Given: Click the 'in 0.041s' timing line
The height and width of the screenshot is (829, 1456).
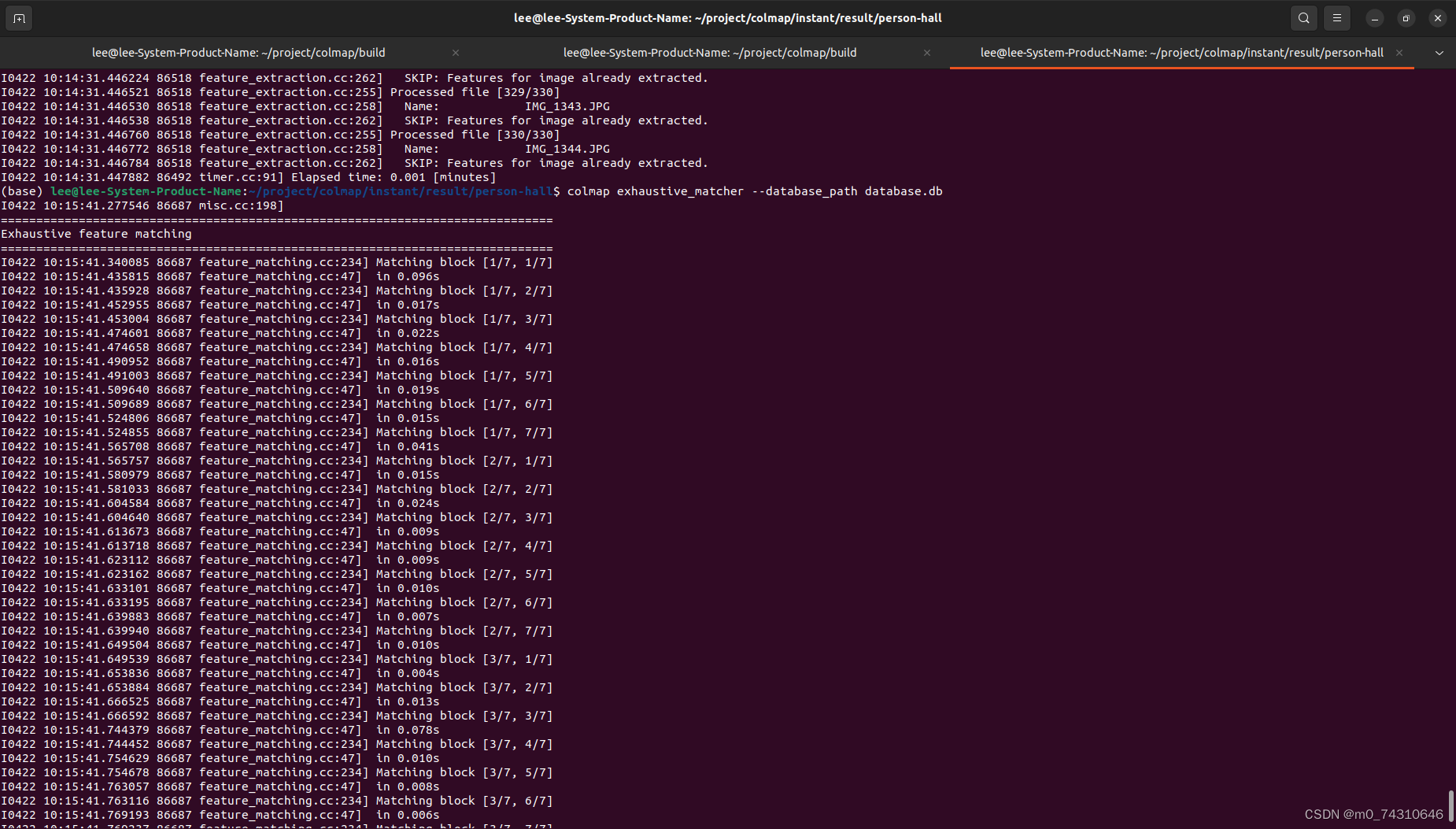Looking at the screenshot, I should tap(220, 446).
